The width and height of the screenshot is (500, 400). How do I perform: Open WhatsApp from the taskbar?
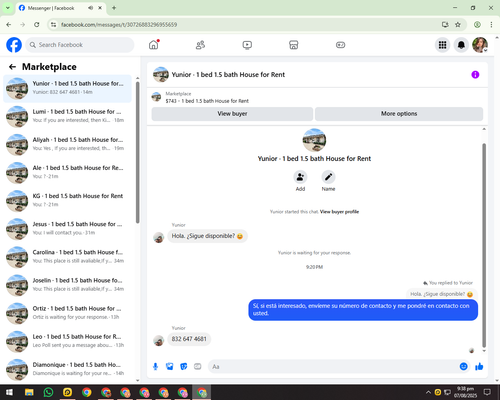(48, 392)
